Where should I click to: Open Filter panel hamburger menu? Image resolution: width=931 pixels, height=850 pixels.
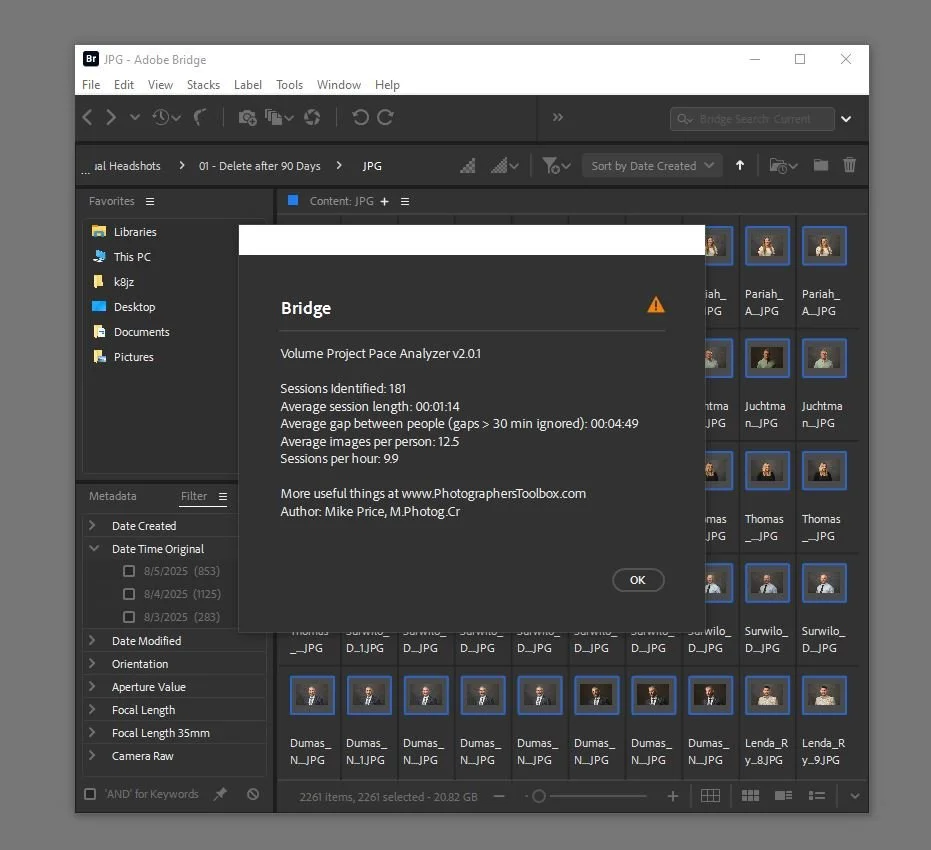click(x=223, y=496)
